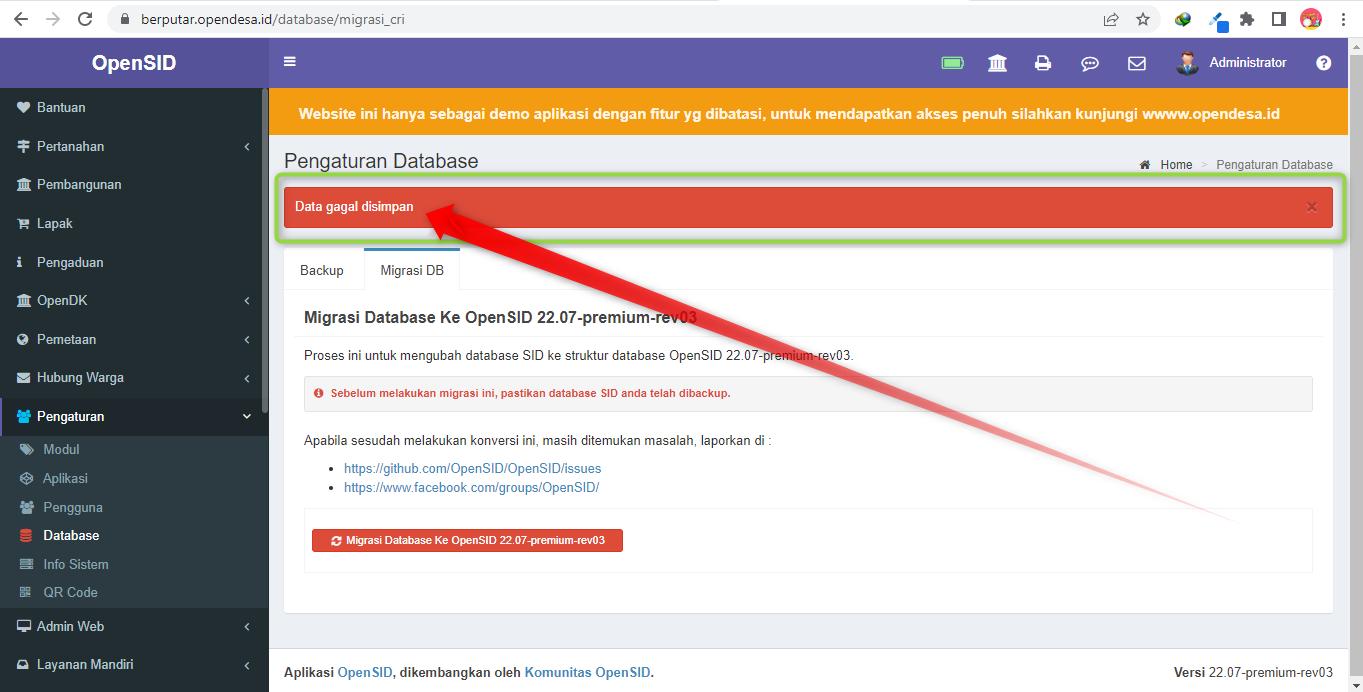Click the sidebar toggle hamburger icon

[289, 61]
